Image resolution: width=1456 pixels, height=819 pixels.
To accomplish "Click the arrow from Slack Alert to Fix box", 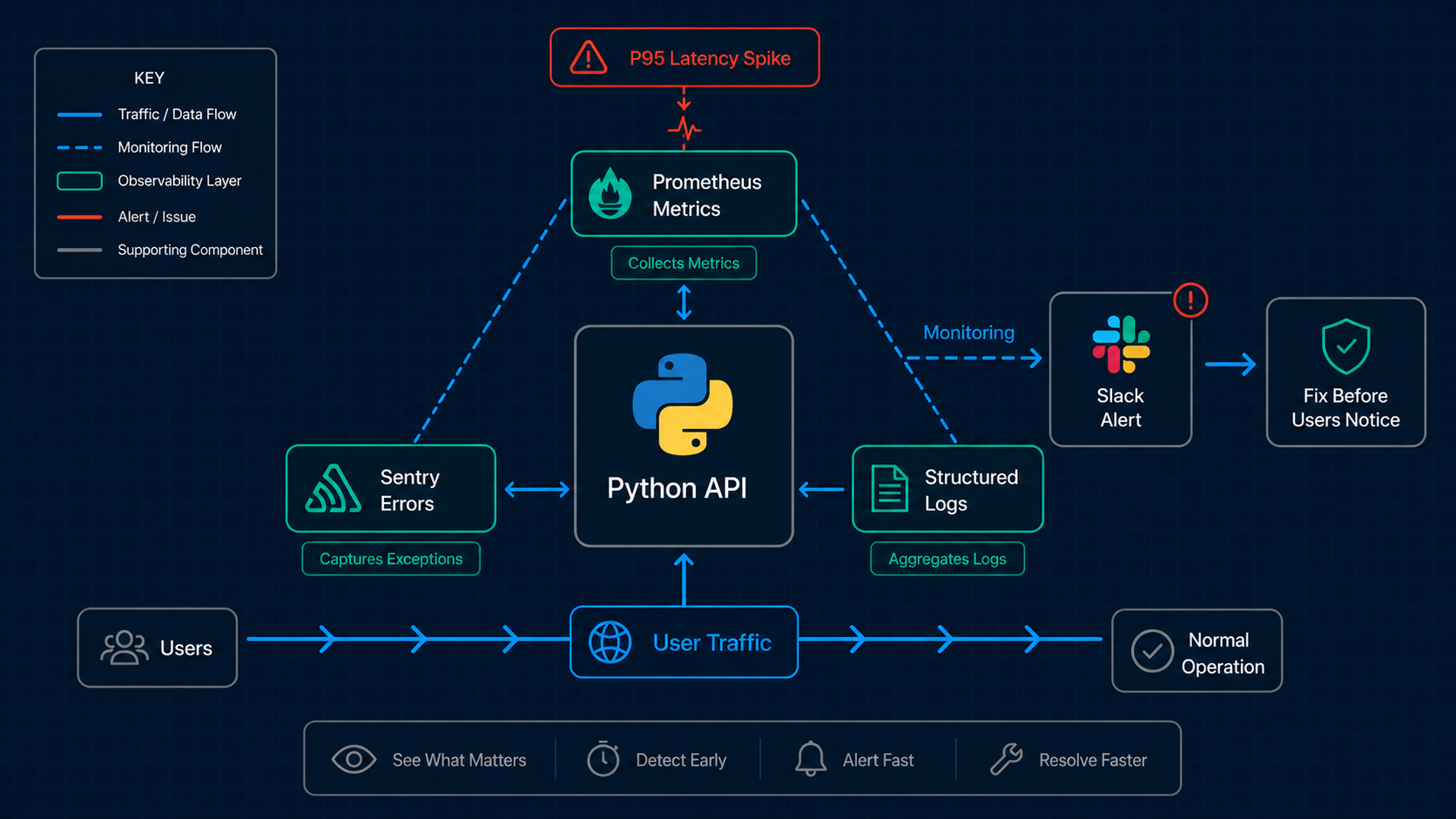I will [1230, 364].
